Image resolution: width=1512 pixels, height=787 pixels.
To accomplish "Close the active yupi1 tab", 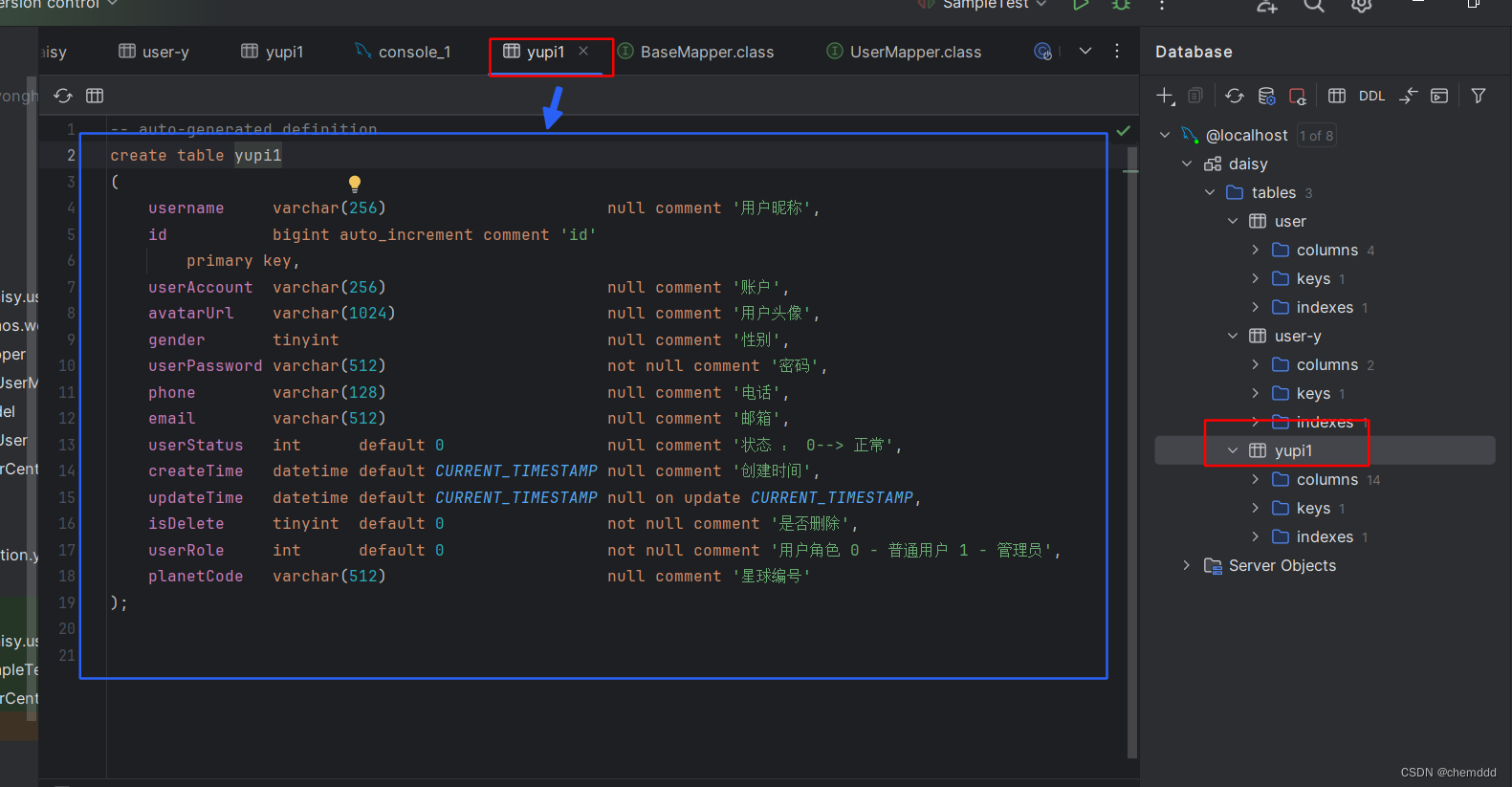I will pyautogui.click(x=583, y=51).
